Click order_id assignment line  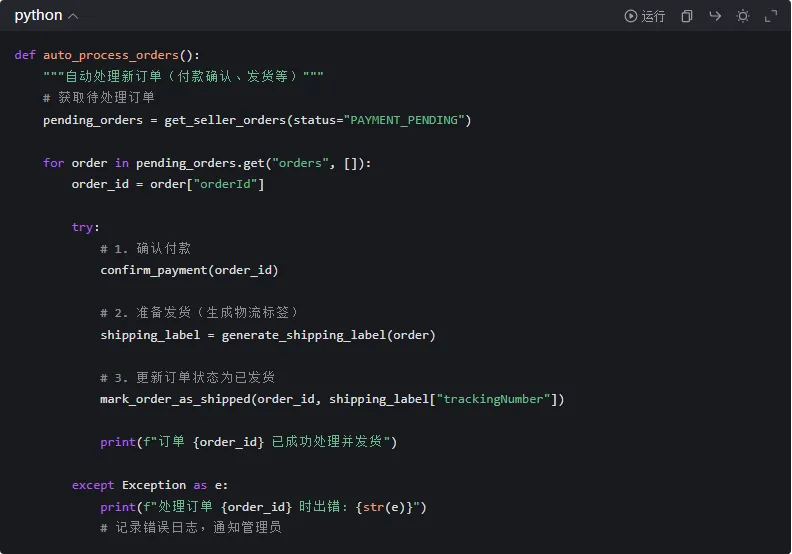168,184
